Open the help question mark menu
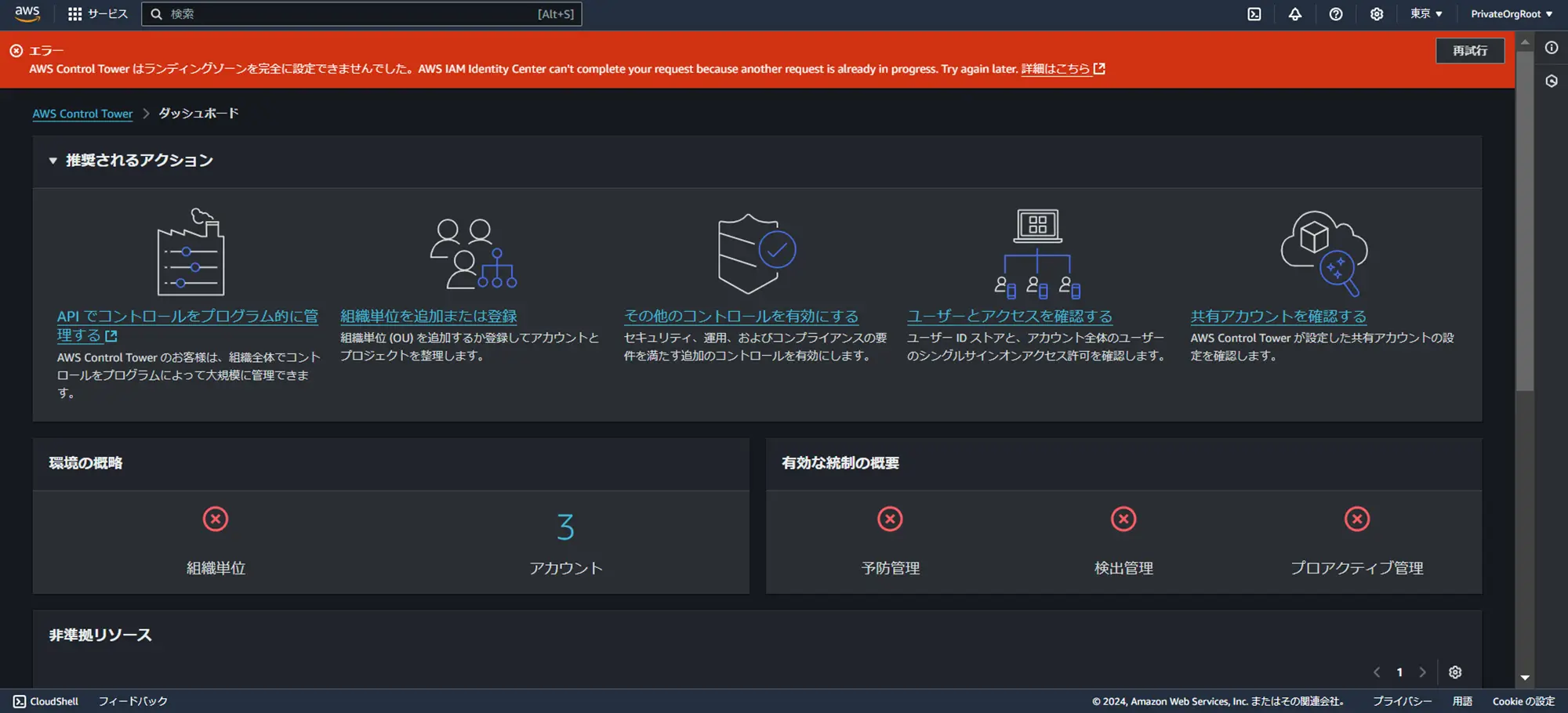The width and height of the screenshot is (1568, 713). pos(1336,14)
